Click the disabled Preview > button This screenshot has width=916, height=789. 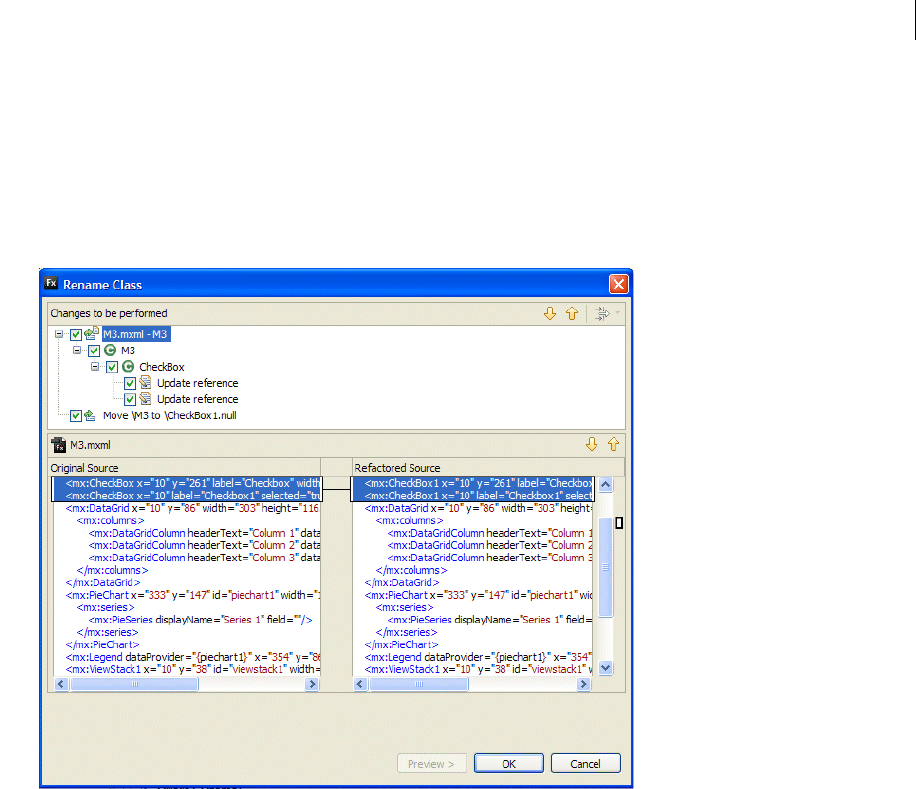pyautogui.click(x=432, y=763)
